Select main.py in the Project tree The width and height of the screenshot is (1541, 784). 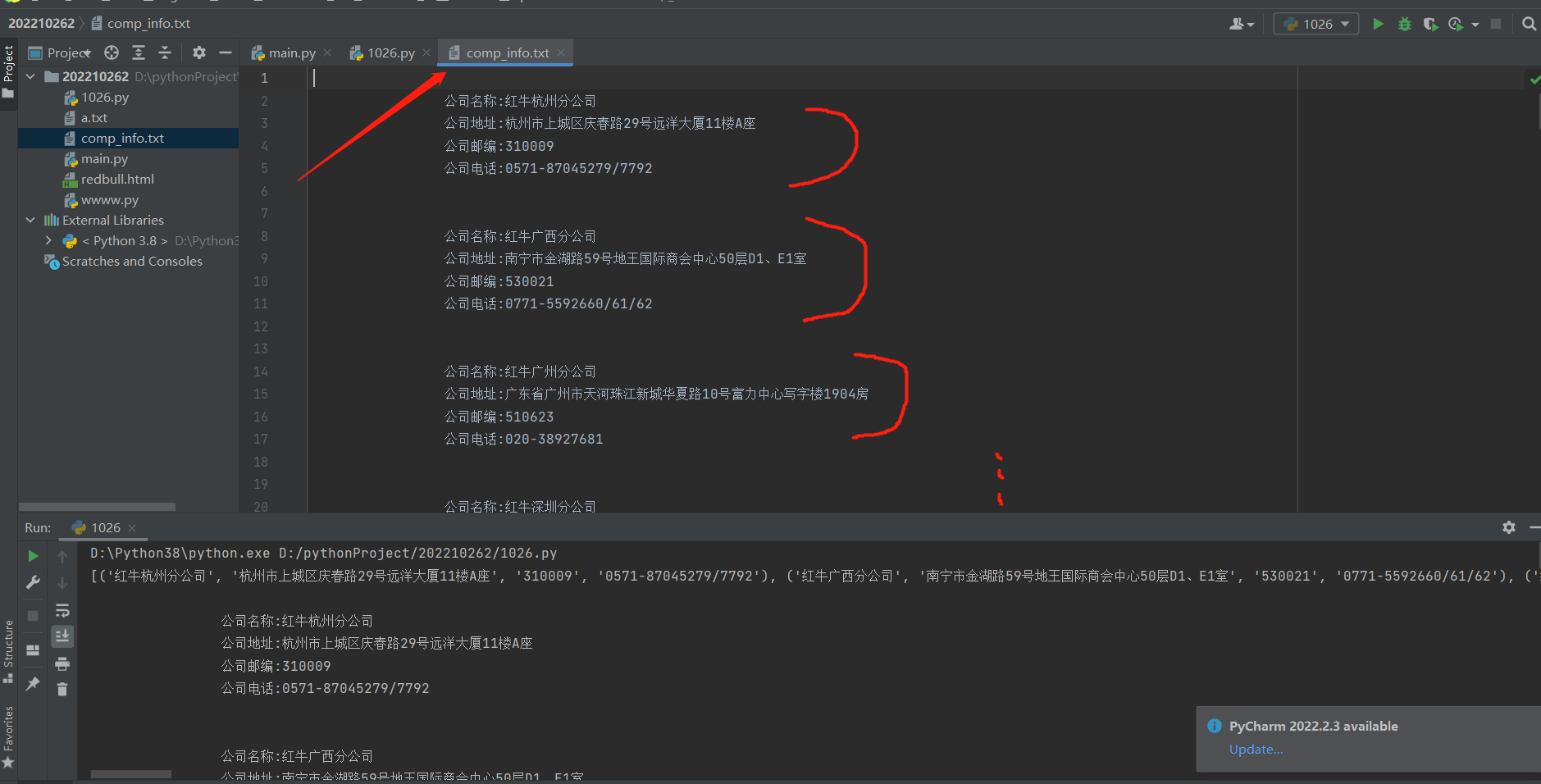(x=104, y=158)
